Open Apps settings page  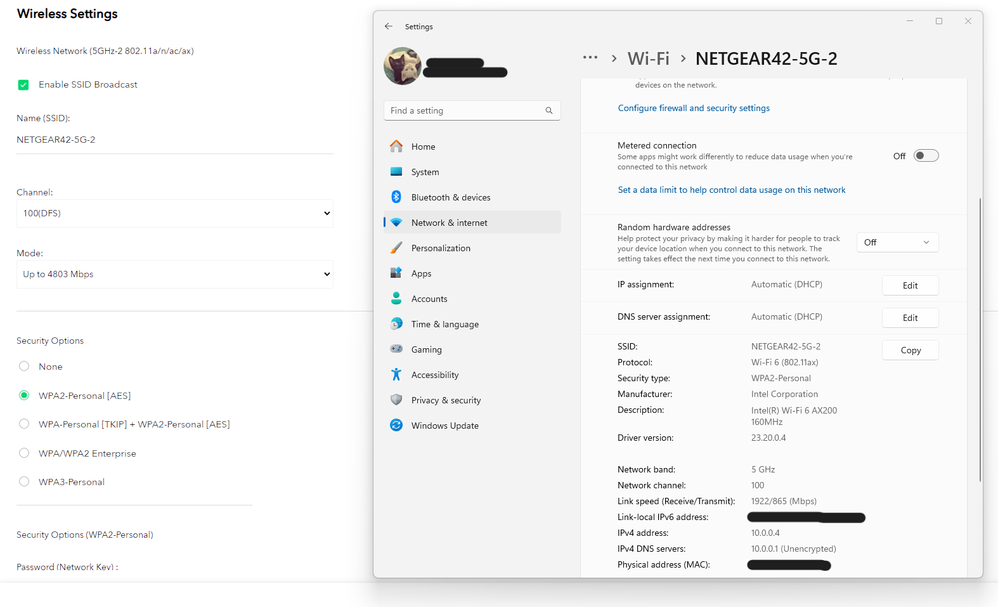[472, 273]
